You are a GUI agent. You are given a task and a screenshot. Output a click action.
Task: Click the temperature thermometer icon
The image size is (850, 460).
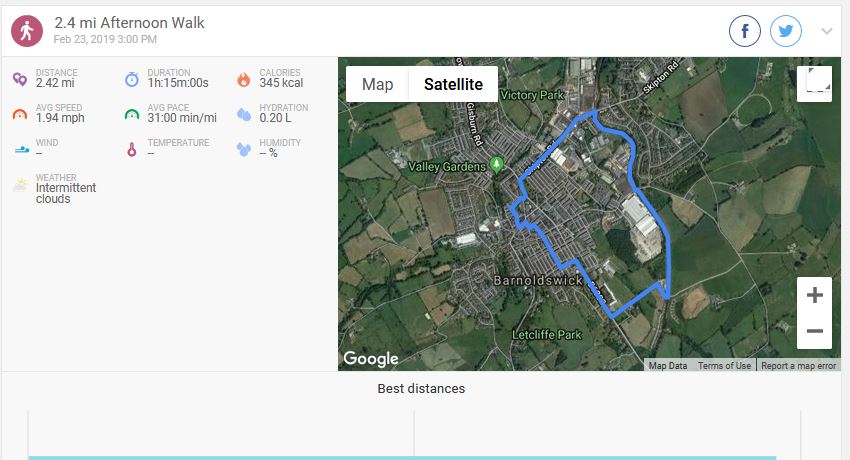(132, 149)
